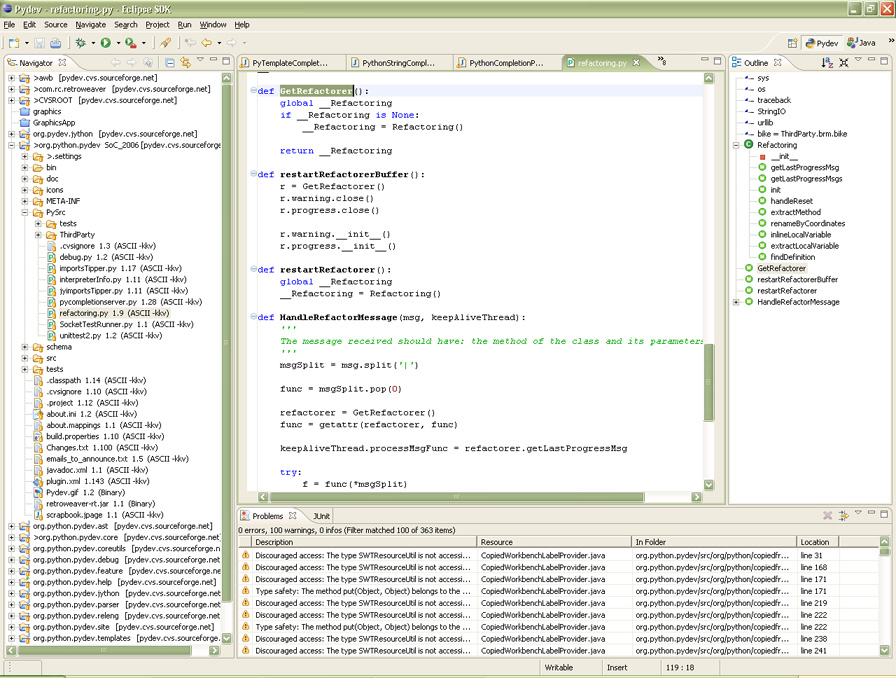Click the green Run button icon

pyautogui.click(x=105, y=43)
